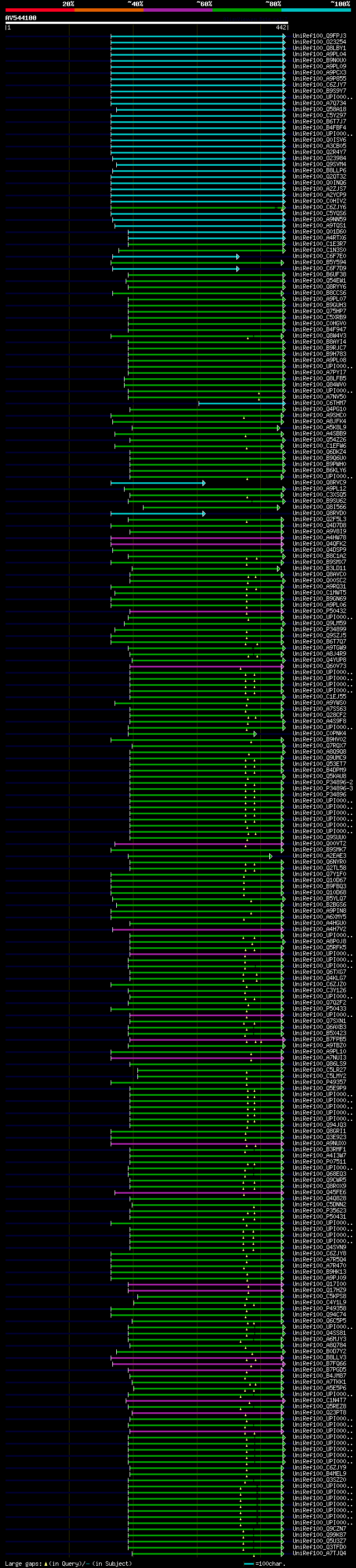Select hit UniRef100_B3LD11
The image size is (356, 1568).
pyautogui.click(x=319, y=568)
